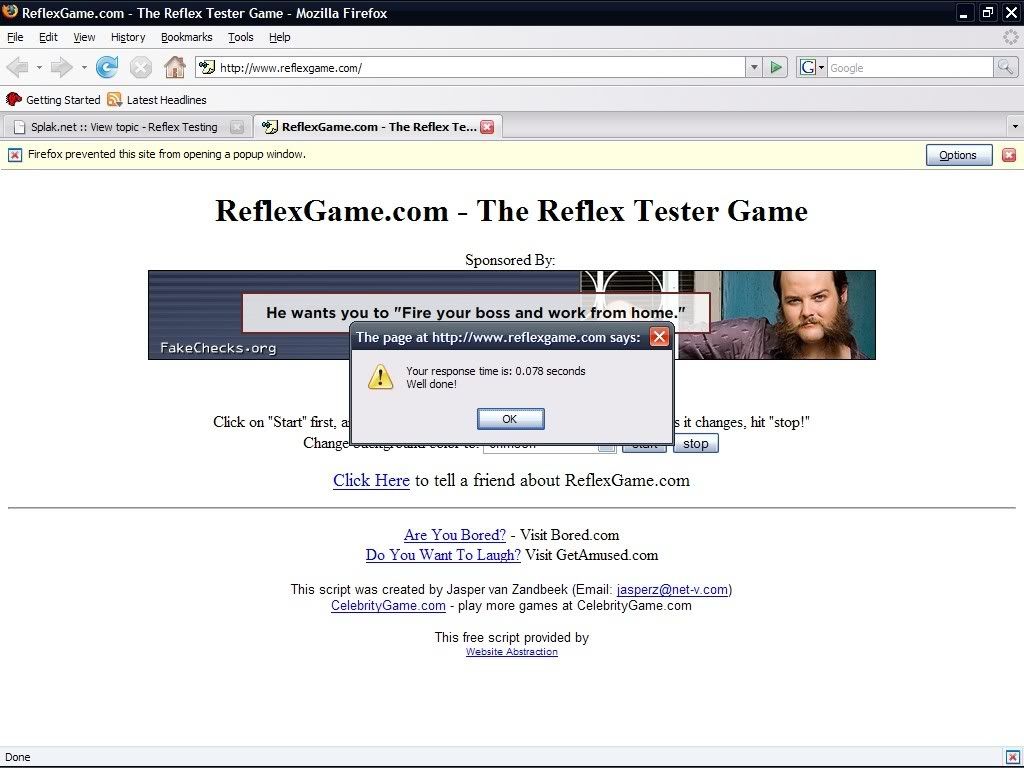Click the "Are You Bored?" link
1024x768 pixels.
tap(454, 535)
